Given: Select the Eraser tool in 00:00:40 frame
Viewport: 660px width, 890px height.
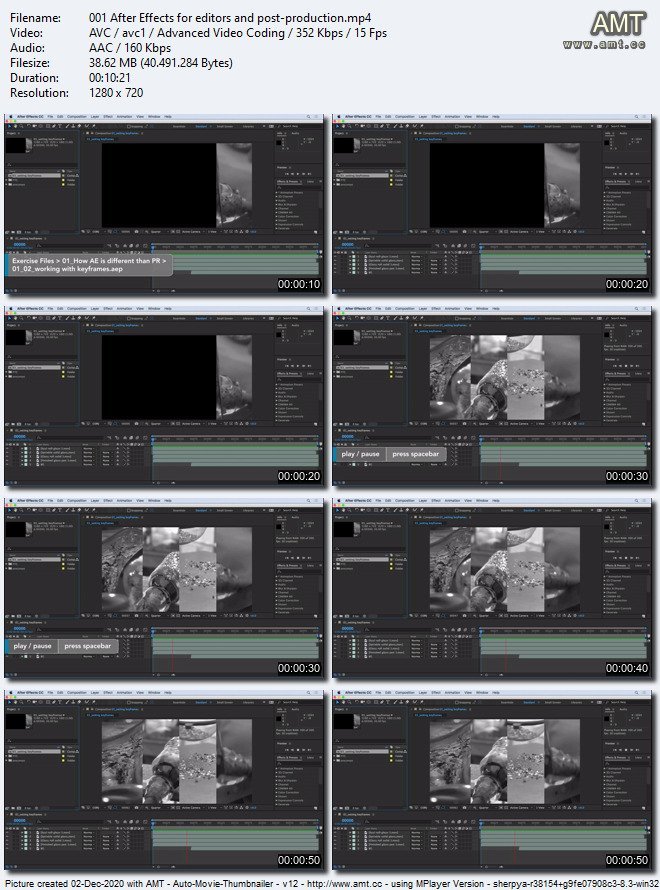Looking at the screenshot, I should pos(407,510).
